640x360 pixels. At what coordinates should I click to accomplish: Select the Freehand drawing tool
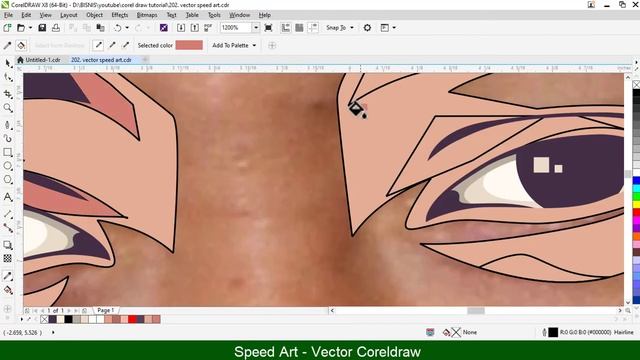point(8,124)
